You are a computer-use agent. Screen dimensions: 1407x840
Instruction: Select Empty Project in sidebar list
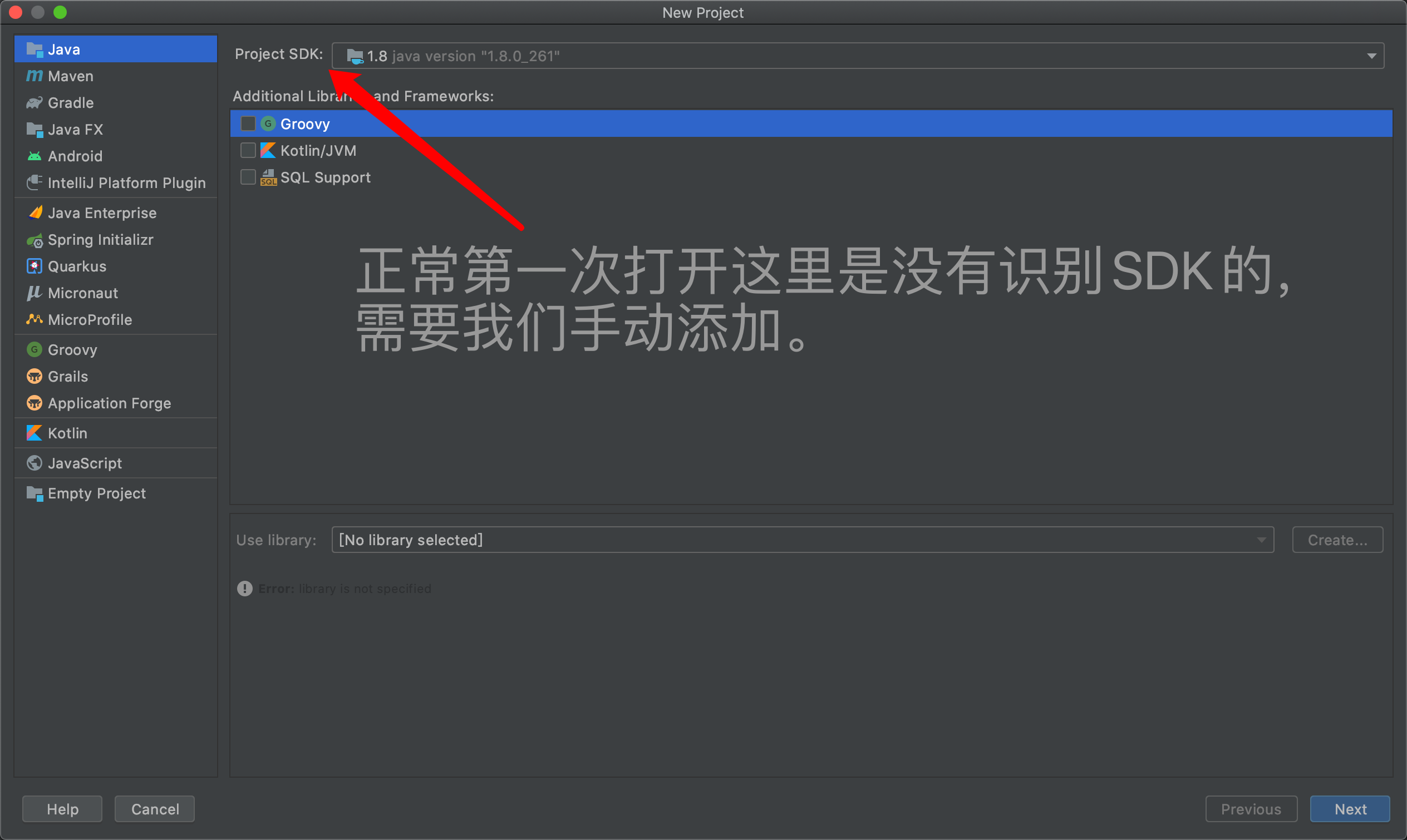click(96, 493)
